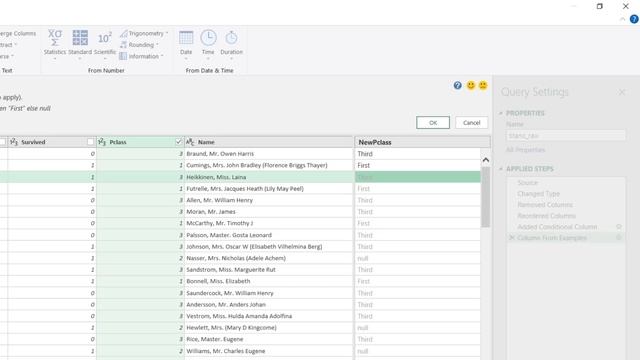
Task: Click the Pclass column data type icon
Action: 102,142
